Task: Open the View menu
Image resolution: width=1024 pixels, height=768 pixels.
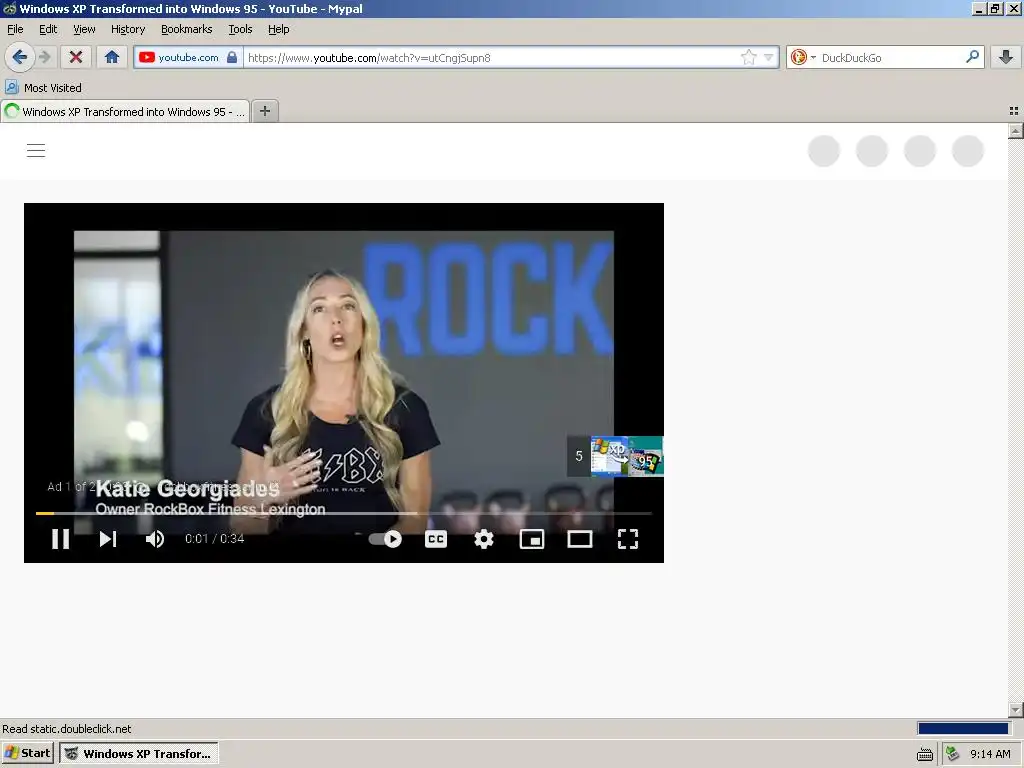Action: pyautogui.click(x=84, y=29)
